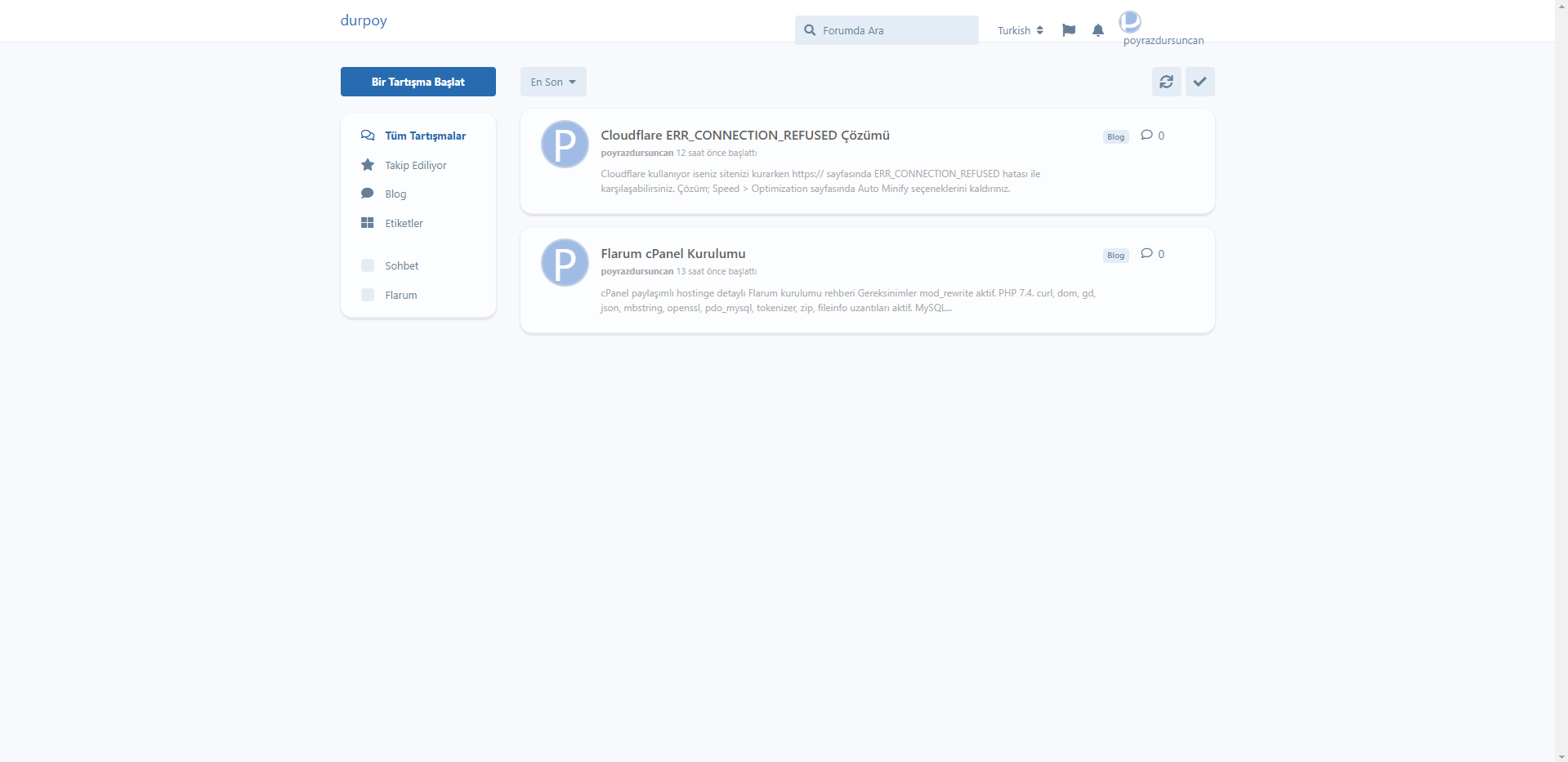1568x762 pixels.
Task: Click the Blog speech bubble icon
Action: point(368,194)
